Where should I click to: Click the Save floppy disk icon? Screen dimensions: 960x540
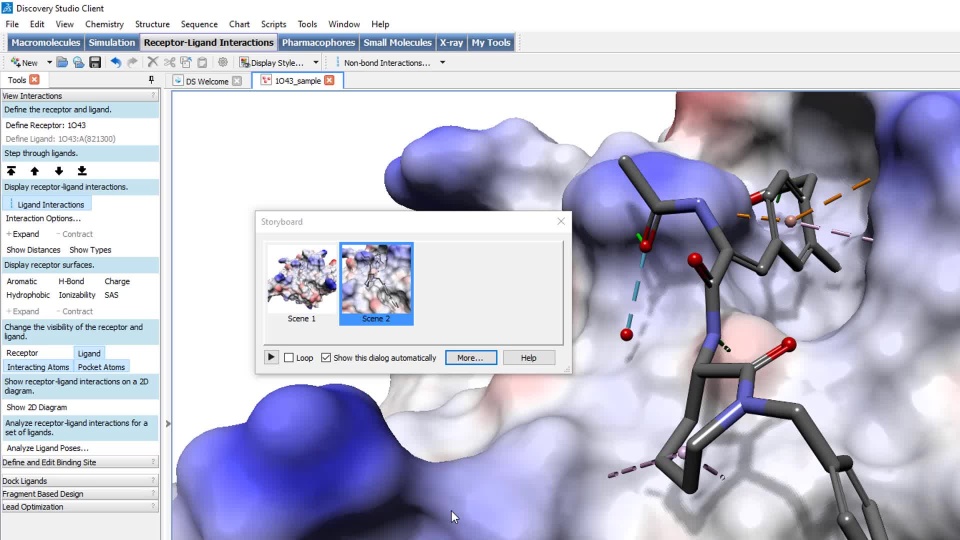click(x=95, y=62)
